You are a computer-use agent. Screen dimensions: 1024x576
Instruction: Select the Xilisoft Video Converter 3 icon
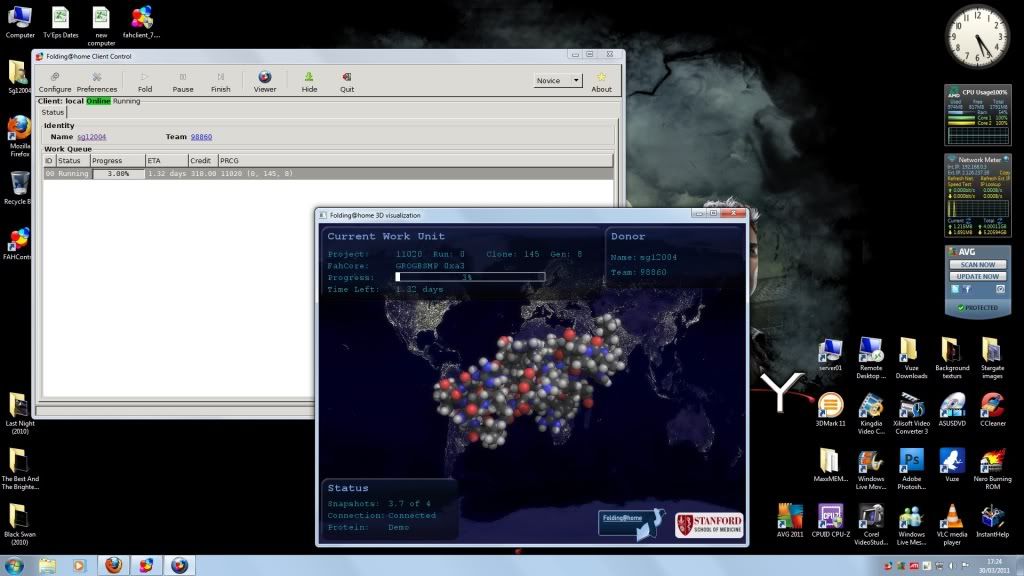point(911,413)
